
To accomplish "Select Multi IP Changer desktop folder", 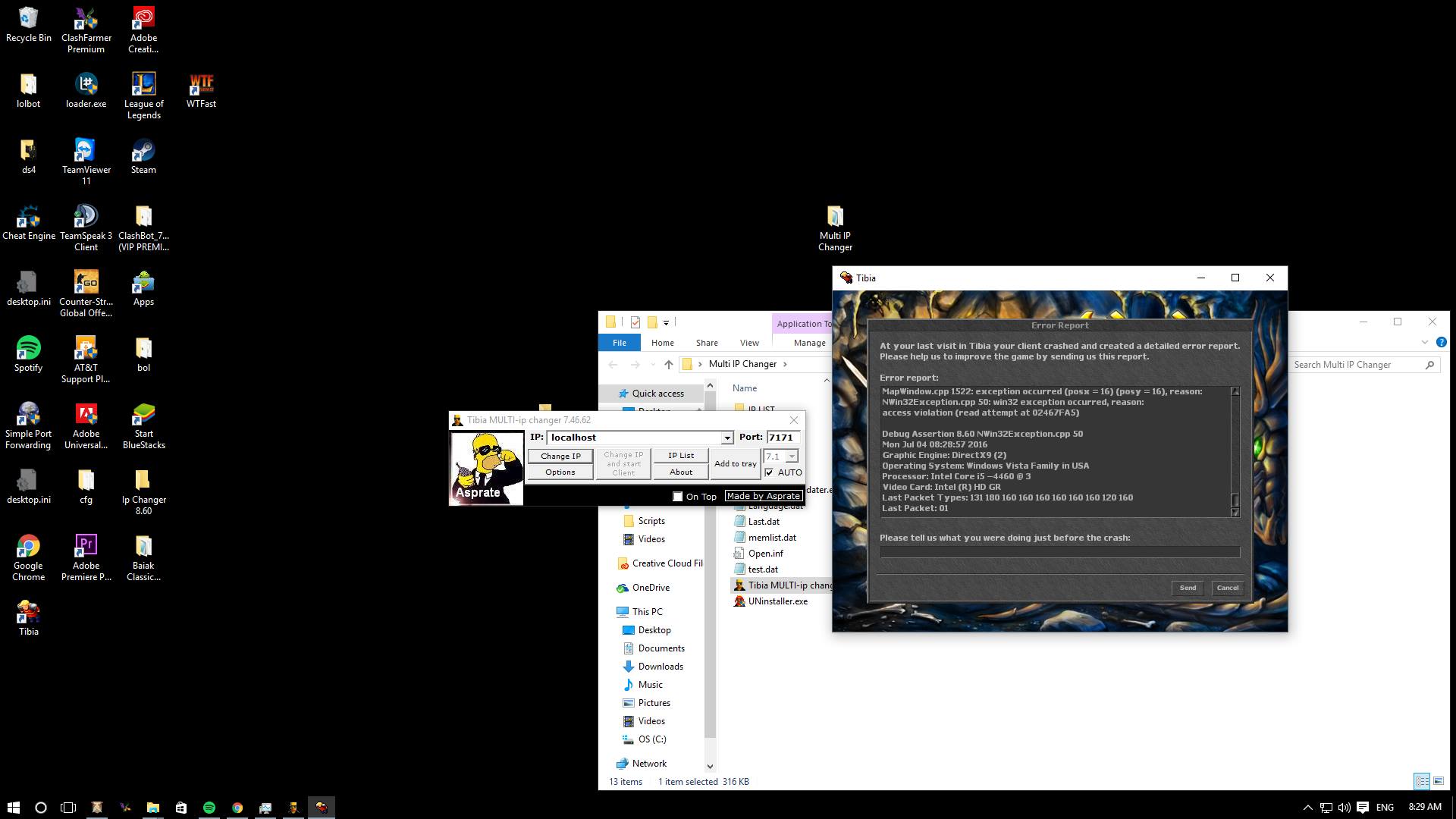I will 835,228.
